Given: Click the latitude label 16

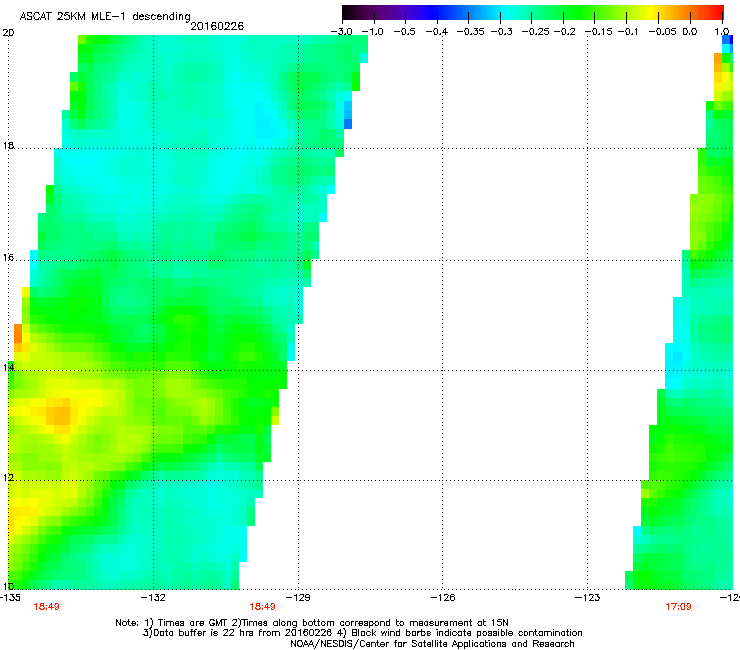Looking at the screenshot, I should click(8, 258).
